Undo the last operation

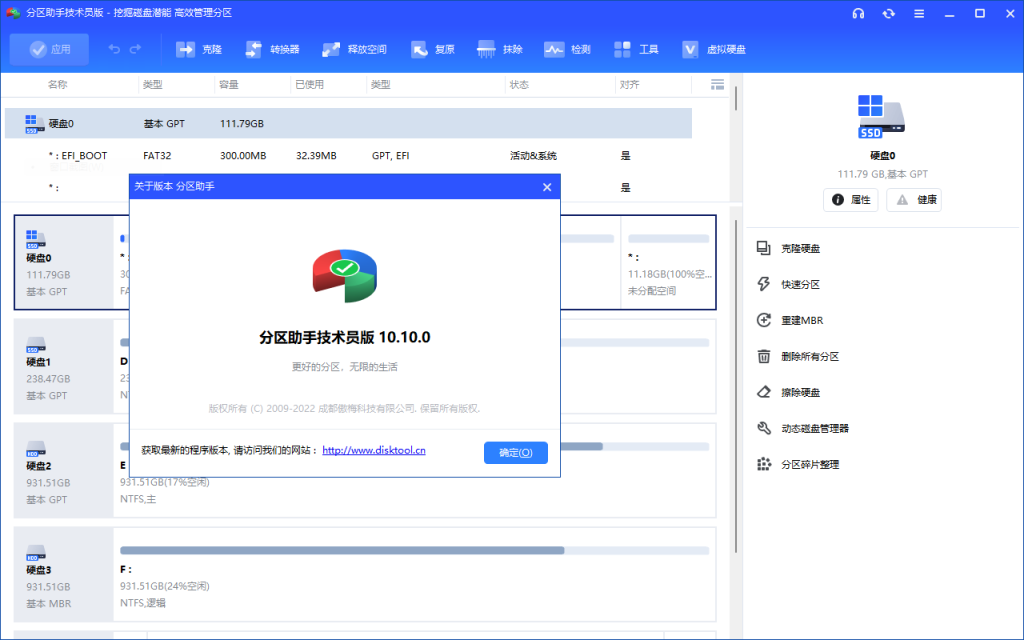point(114,49)
